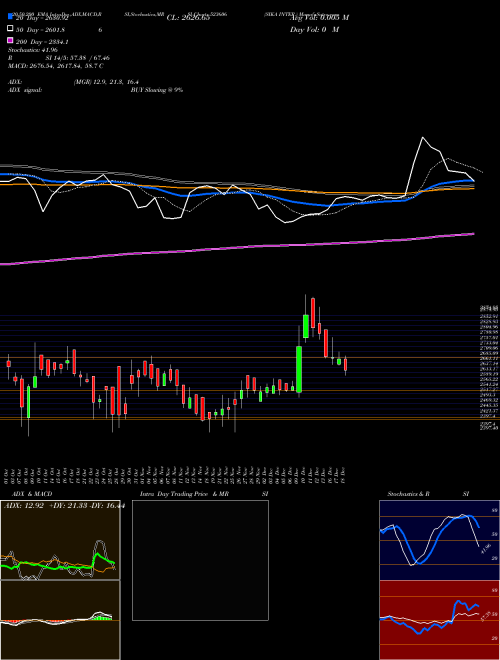Click the 'Intra Day Trading Price & MR' title
The width and height of the screenshot is (500, 660).
(x=184, y=494)
